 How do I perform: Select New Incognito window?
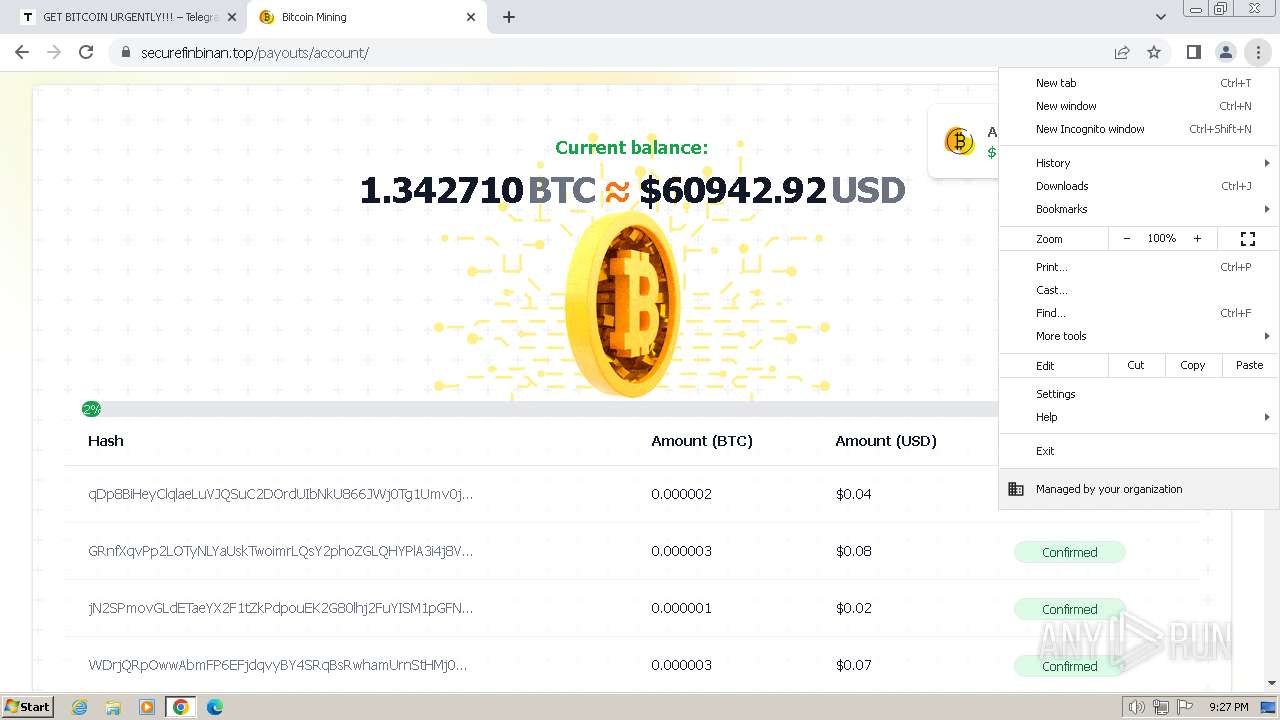coord(1139,129)
